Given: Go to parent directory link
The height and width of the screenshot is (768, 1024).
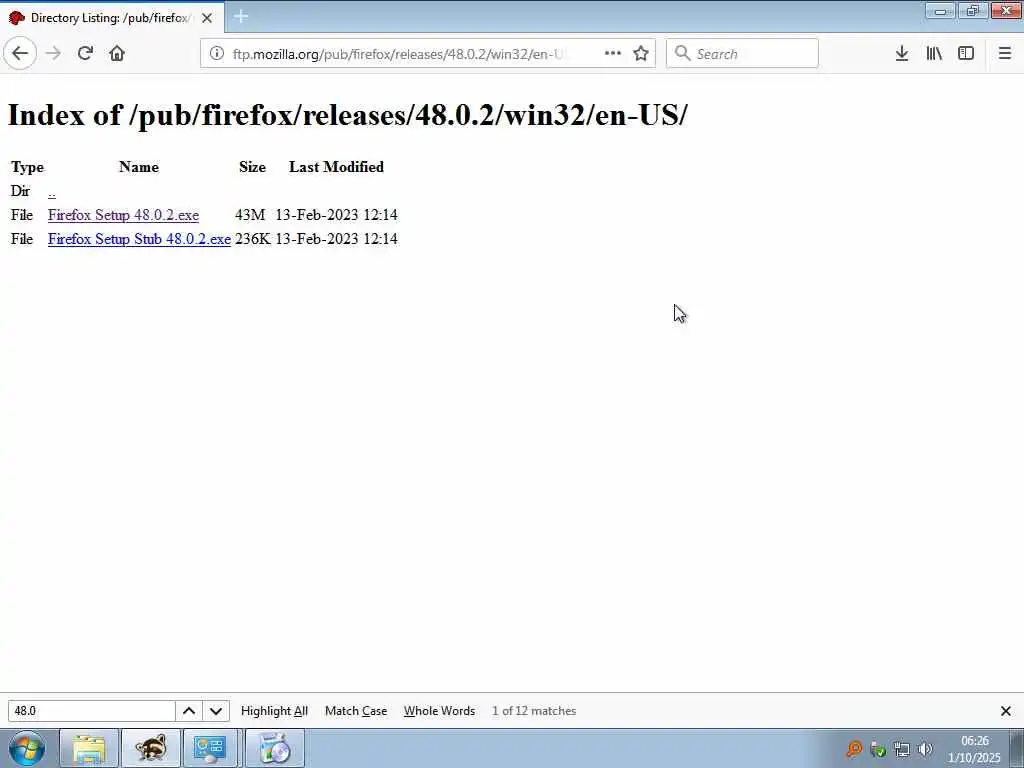Looking at the screenshot, I should click(x=52, y=191).
